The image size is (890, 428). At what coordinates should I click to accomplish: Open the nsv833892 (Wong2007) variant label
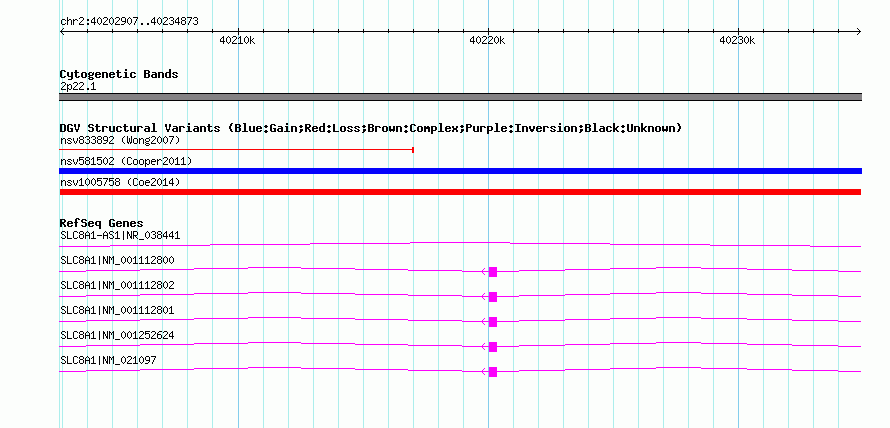click(120, 140)
